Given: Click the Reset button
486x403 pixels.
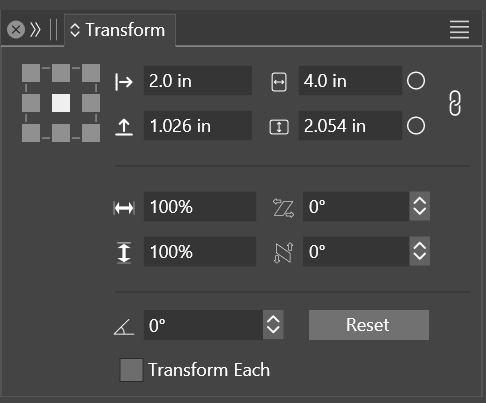Looking at the screenshot, I should [x=369, y=325].
